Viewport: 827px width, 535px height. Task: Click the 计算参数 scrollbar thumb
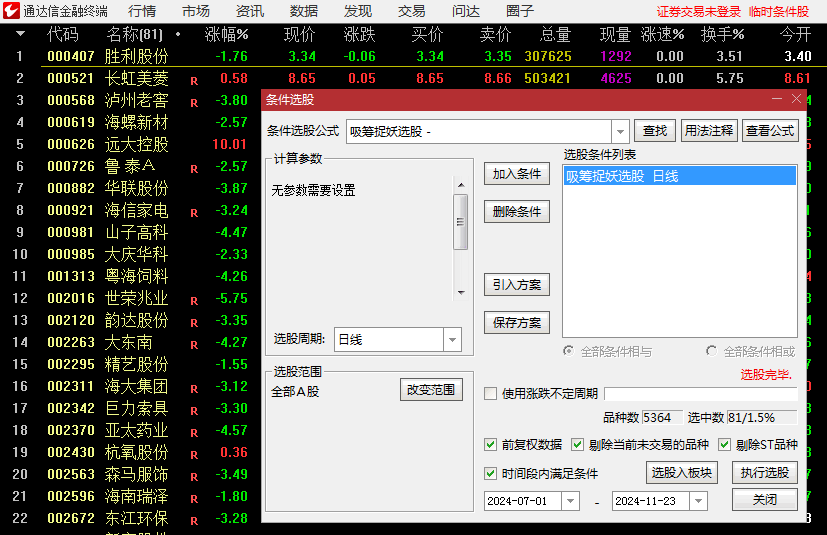pyautogui.click(x=460, y=222)
